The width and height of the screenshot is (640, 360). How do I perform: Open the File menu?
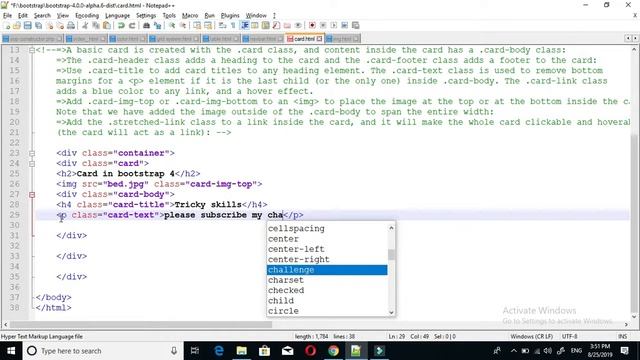click(x=7, y=16)
